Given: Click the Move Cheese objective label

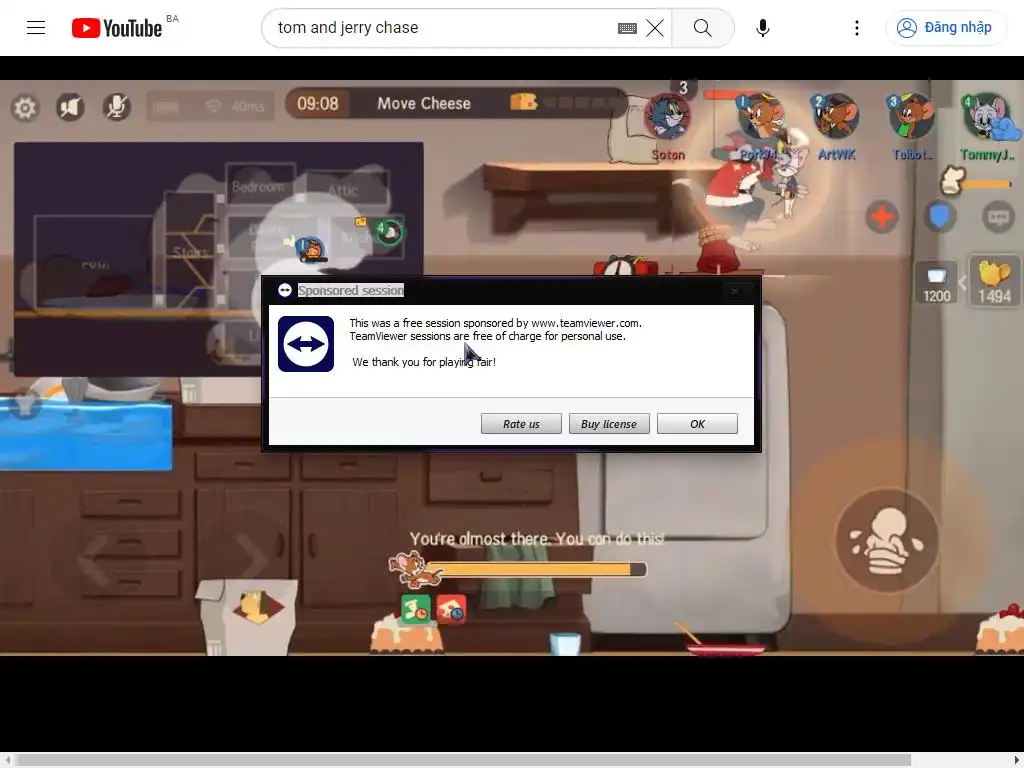Looking at the screenshot, I should (x=424, y=104).
